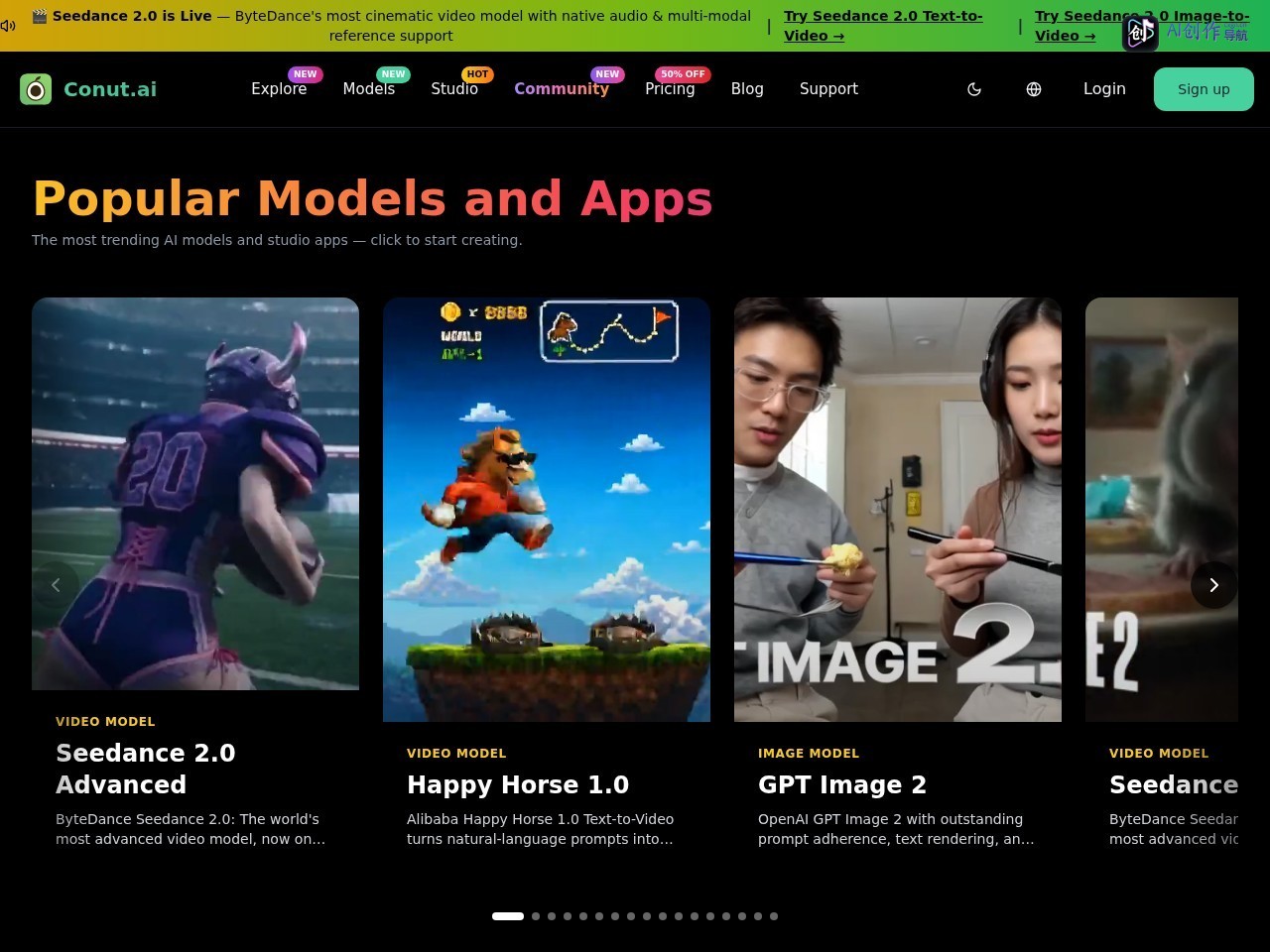The width and height of the screenshot is (1270, 952).
Task: Open the Community nav item
Action: click(562, 89)
